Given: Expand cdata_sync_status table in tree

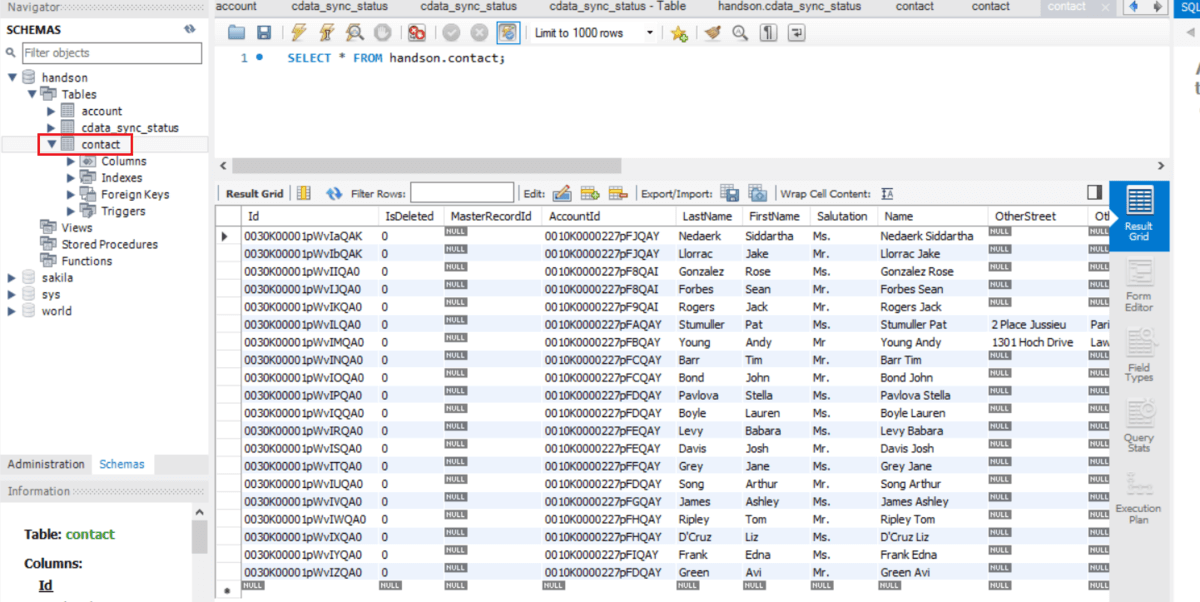Looking at the screenshot, I should (x=51, y=128).
